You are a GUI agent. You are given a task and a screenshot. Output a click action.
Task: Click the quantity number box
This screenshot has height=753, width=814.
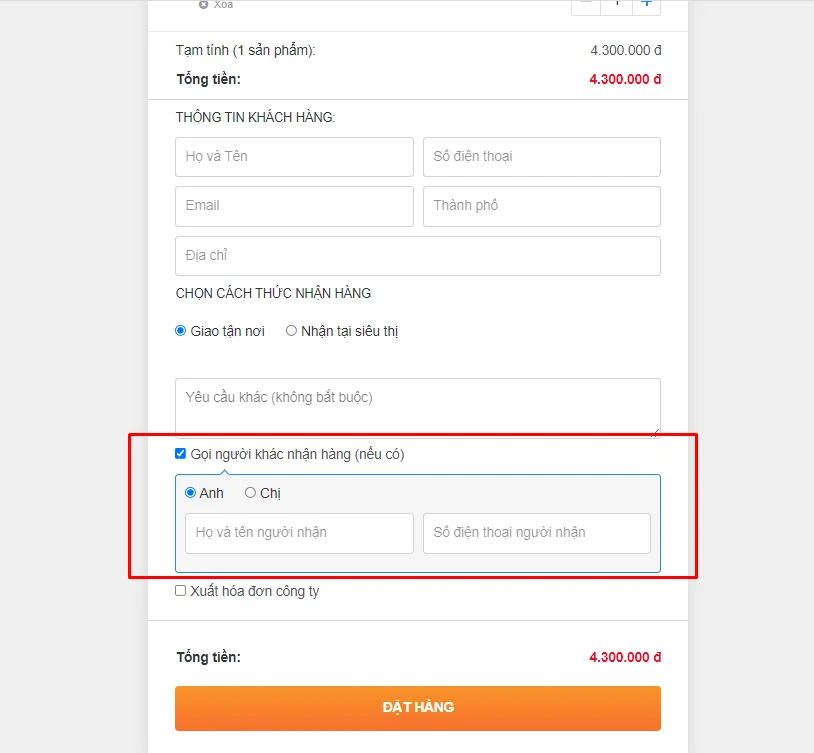pyautogui.click(x=616, y=4)
